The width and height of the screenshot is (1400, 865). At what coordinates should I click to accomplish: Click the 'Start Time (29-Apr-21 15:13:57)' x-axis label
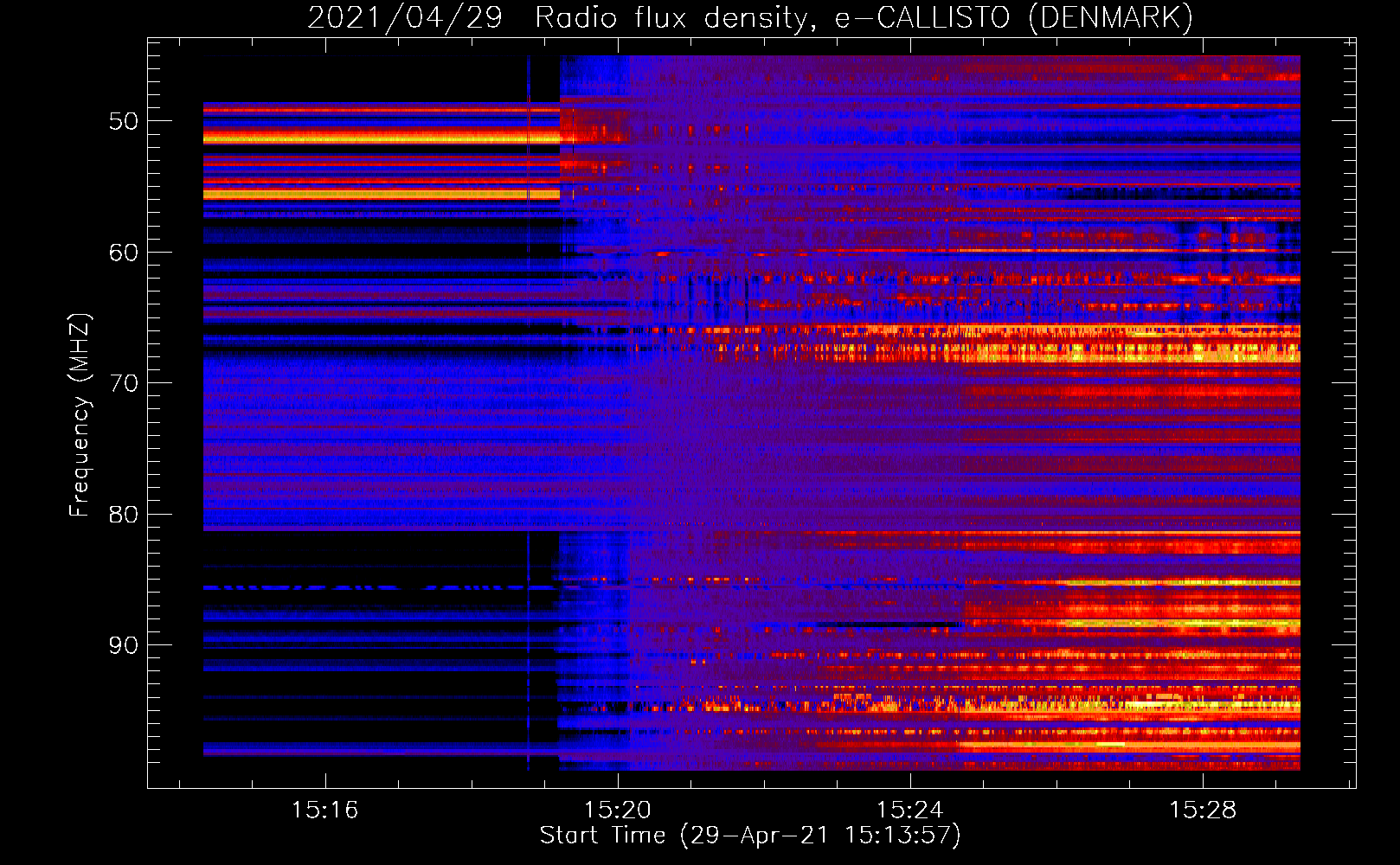750,836
